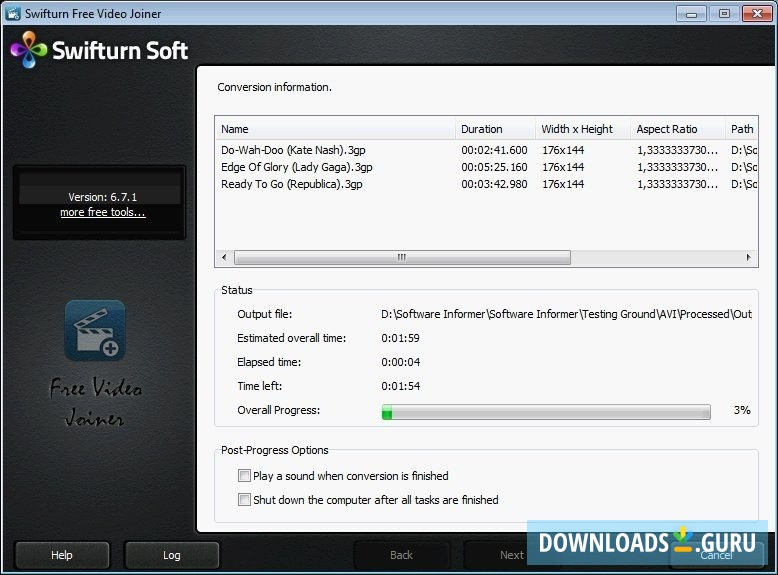Screen dimensions: 778x575
Task: Click the horizontal scrollbar thumb of file list
Action: [402, 257]
